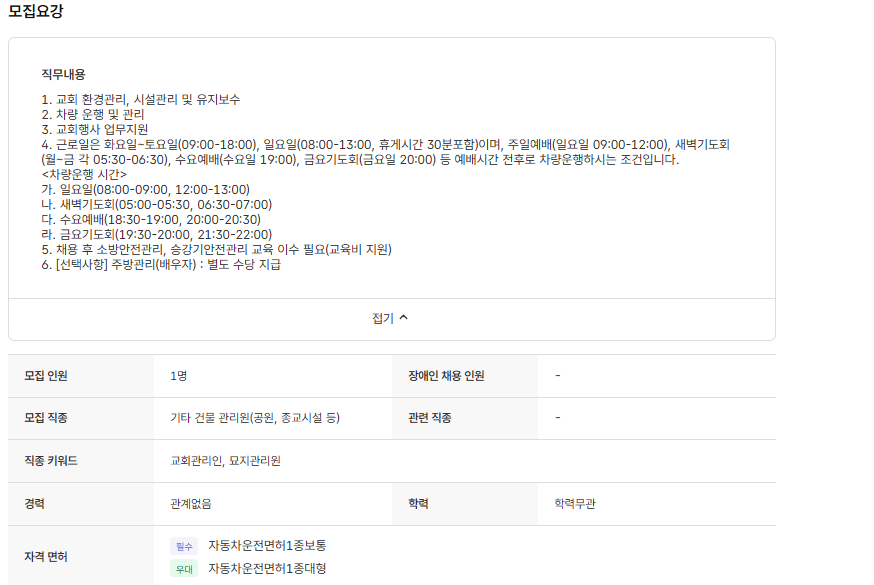Click the 관련 직종 label

coord(430,418)
